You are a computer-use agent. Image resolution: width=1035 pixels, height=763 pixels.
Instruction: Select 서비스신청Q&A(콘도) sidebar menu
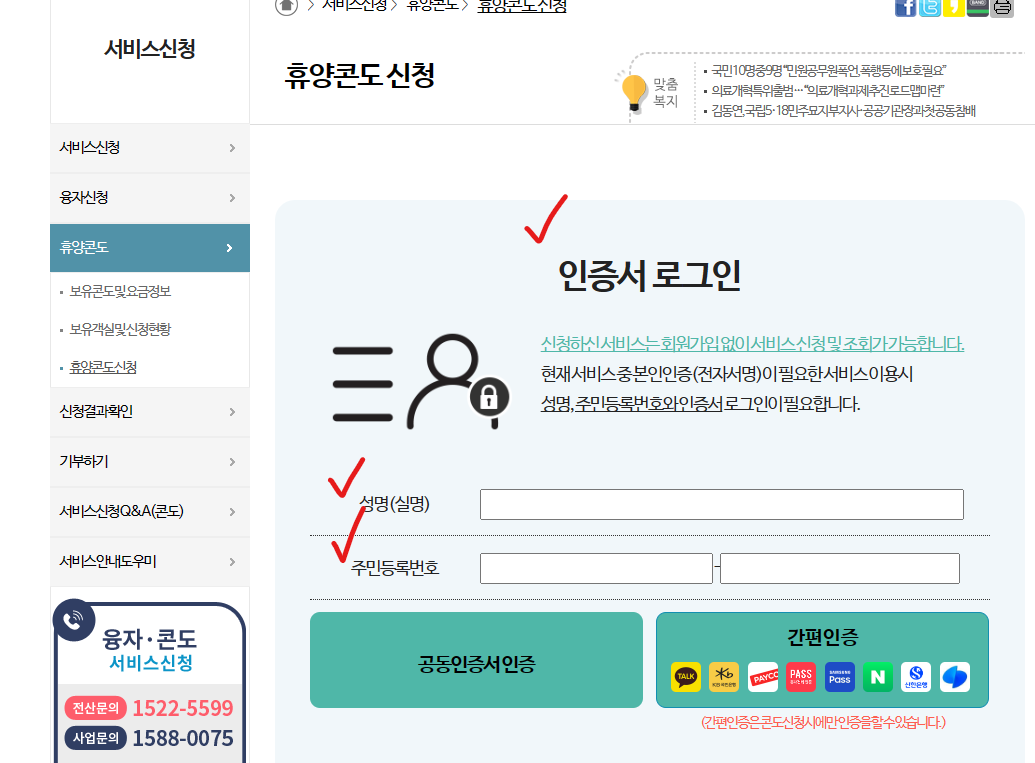tap(149, 511)
